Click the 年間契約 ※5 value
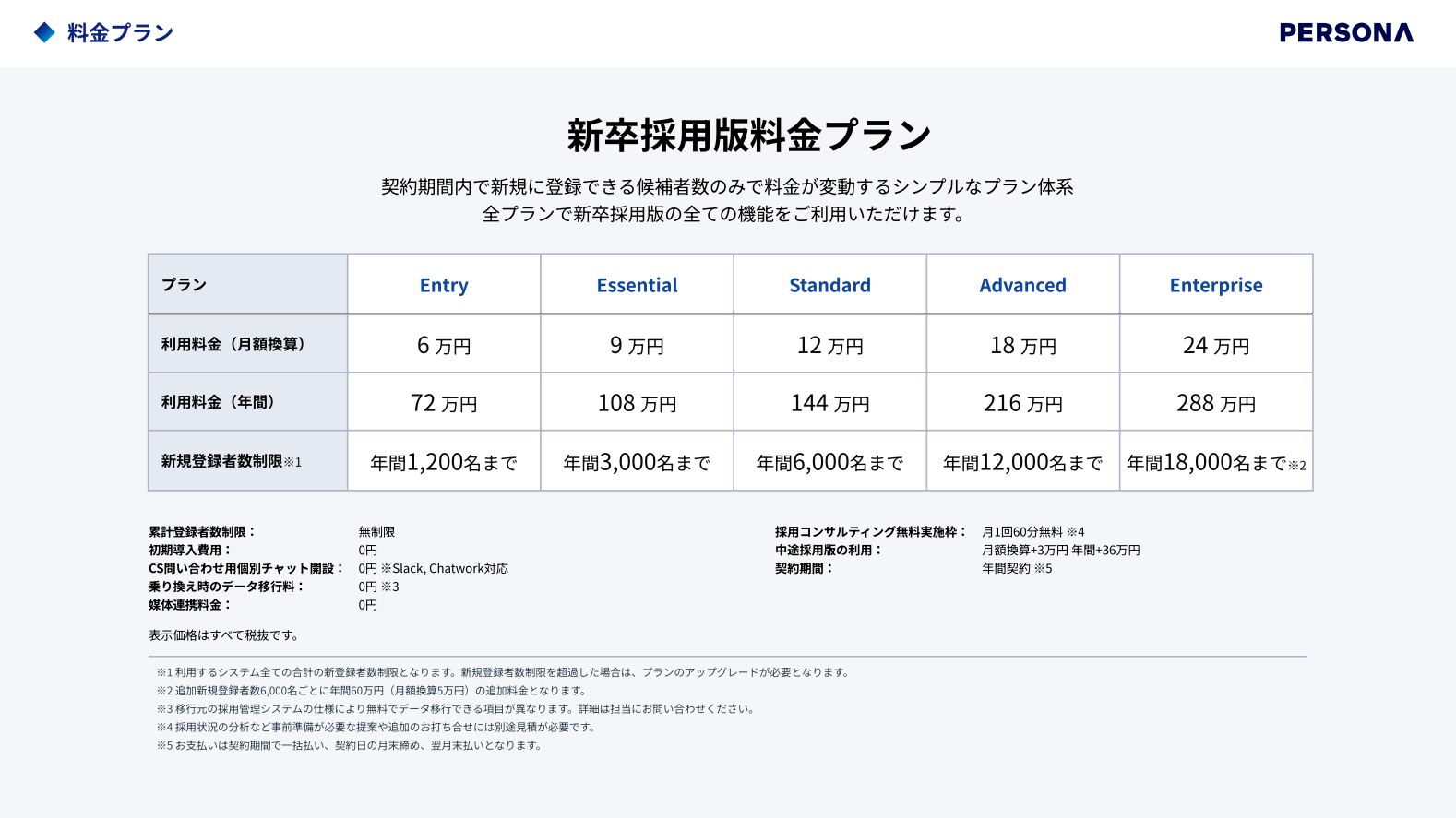This screenshot has width=1456, height=818. [x=1017, y=568]
